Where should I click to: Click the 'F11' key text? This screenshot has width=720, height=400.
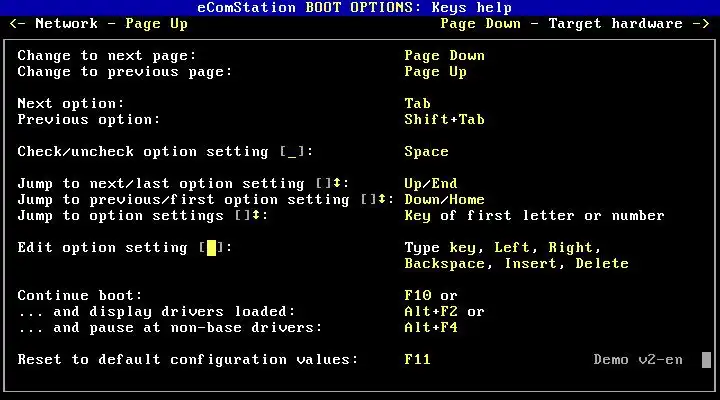click(417, 360)
